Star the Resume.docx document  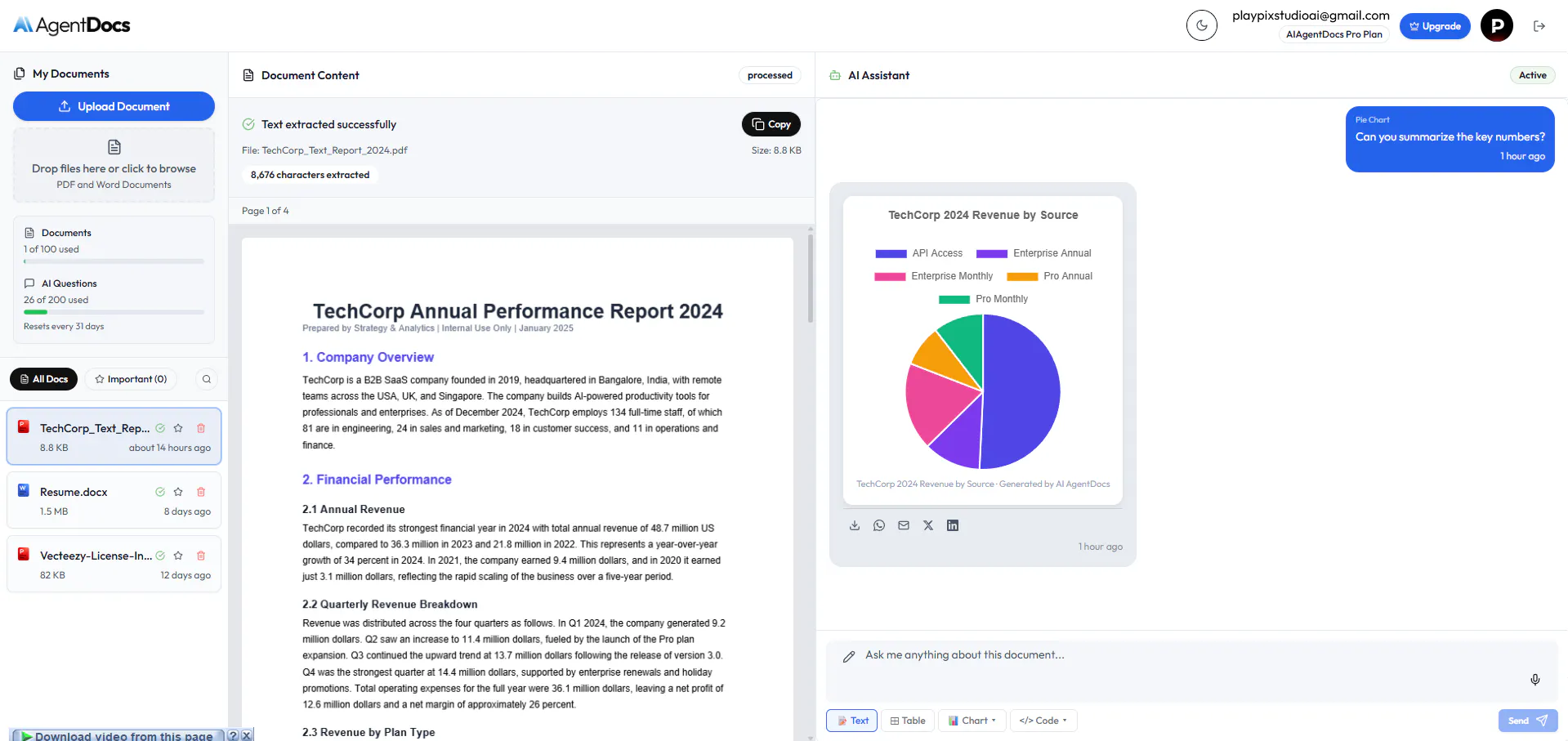pyautogui.click(x=178, y=492)
